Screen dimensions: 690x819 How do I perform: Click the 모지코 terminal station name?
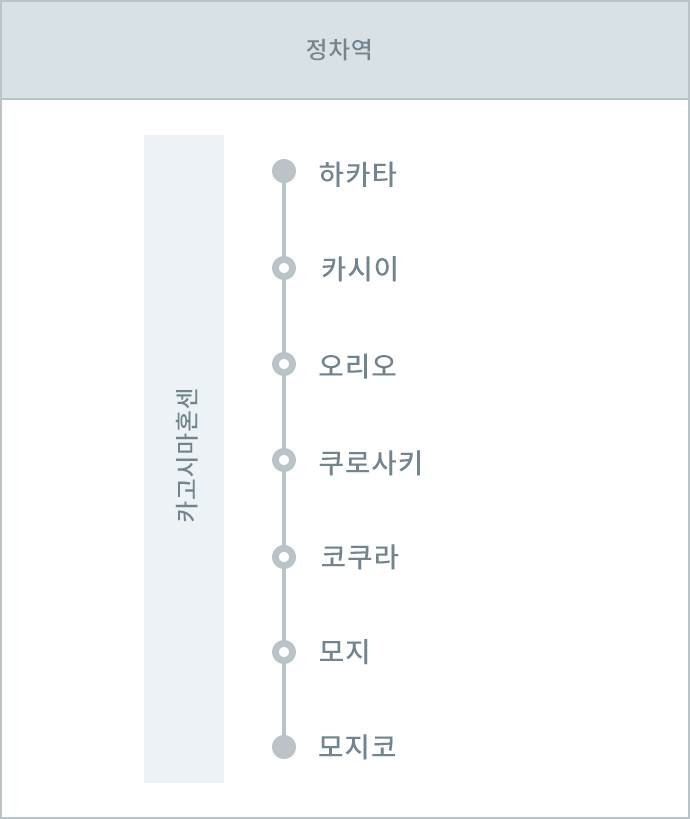click(x=357, y=746)
